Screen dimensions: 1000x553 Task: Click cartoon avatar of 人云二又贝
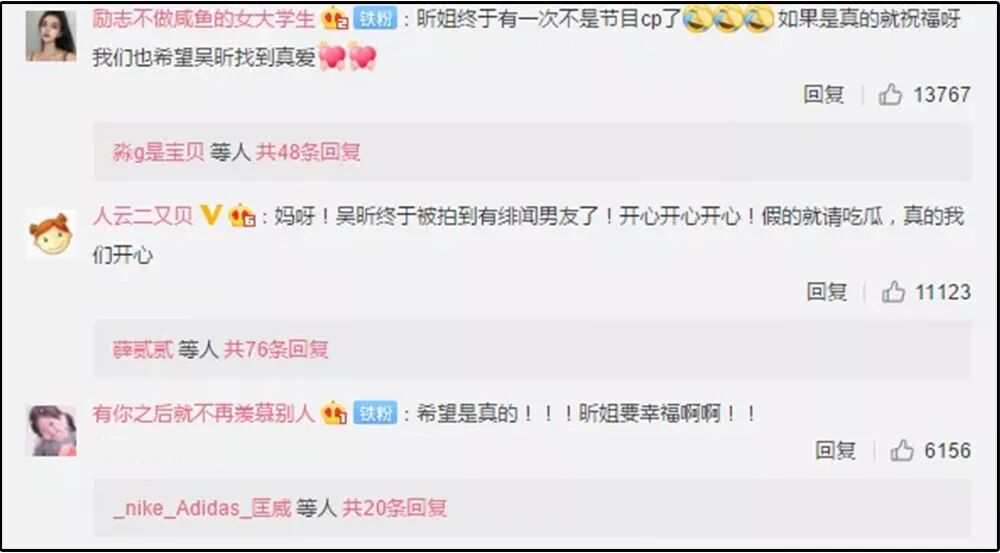click(x=51, y=234)
